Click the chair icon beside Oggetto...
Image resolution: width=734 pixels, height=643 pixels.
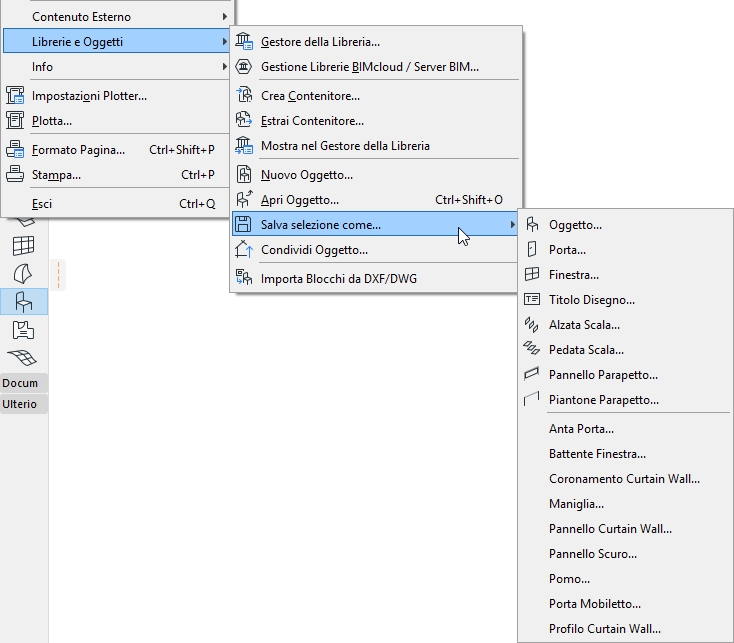point(532,225)
